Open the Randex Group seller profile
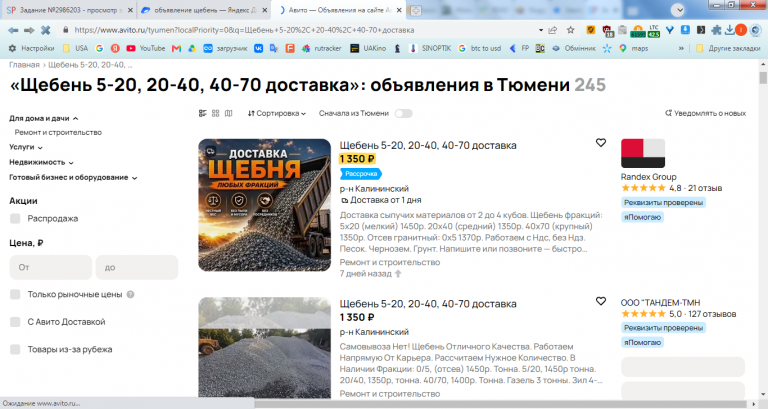This screenshot has width=768, height=409. pos(648,177)
